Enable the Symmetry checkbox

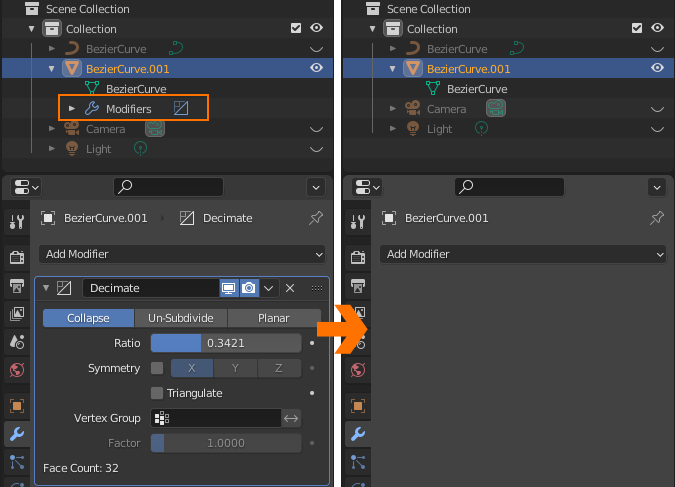tap(157, 368)
